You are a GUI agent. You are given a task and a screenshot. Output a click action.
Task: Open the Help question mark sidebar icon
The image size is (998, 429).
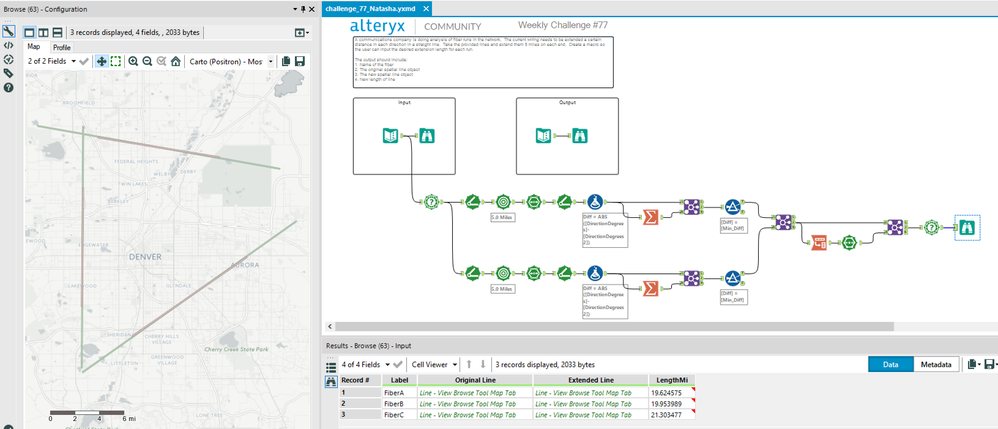tap(8, 88)
